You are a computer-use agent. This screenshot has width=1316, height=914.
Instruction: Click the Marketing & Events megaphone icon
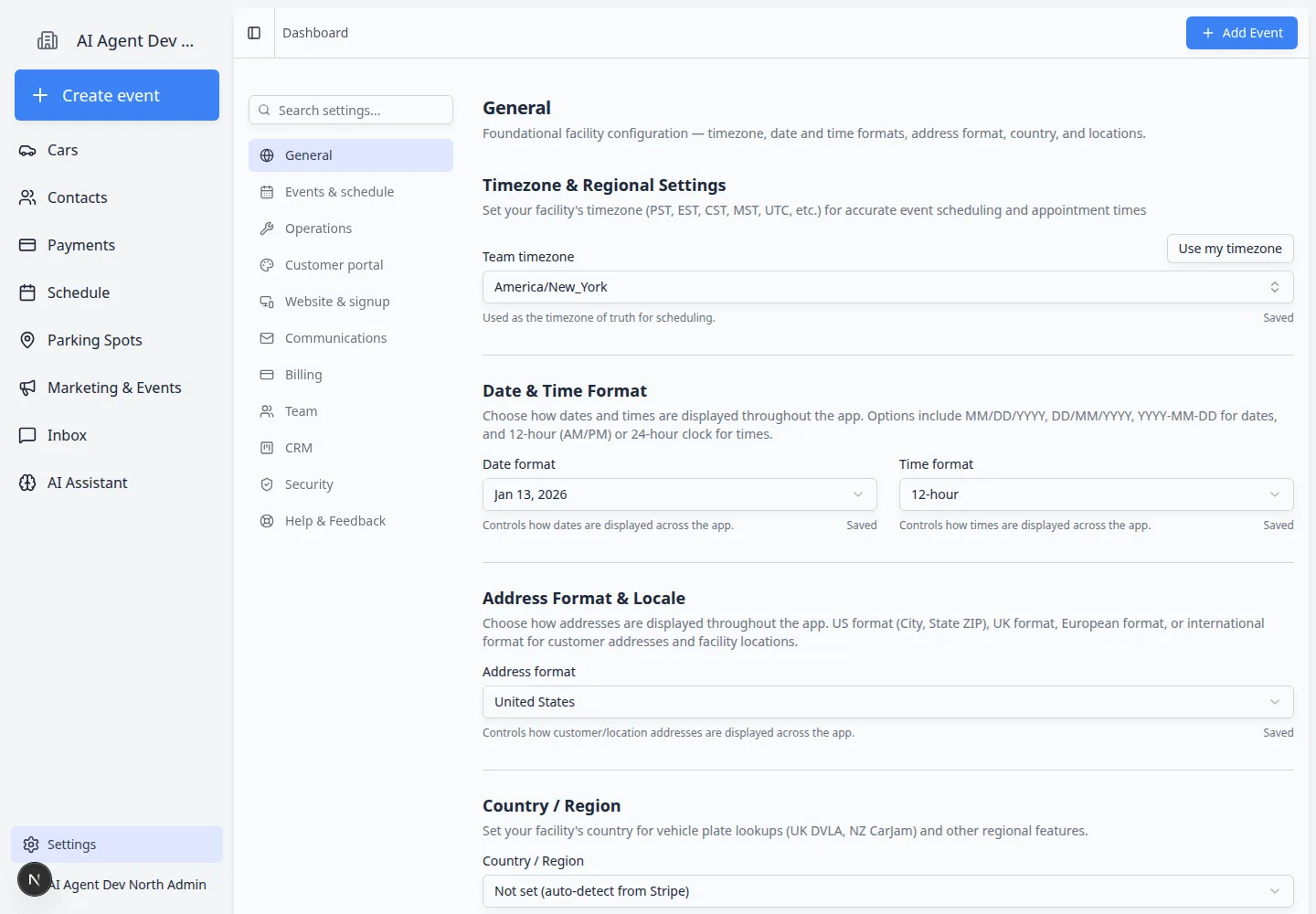(27, 388)
